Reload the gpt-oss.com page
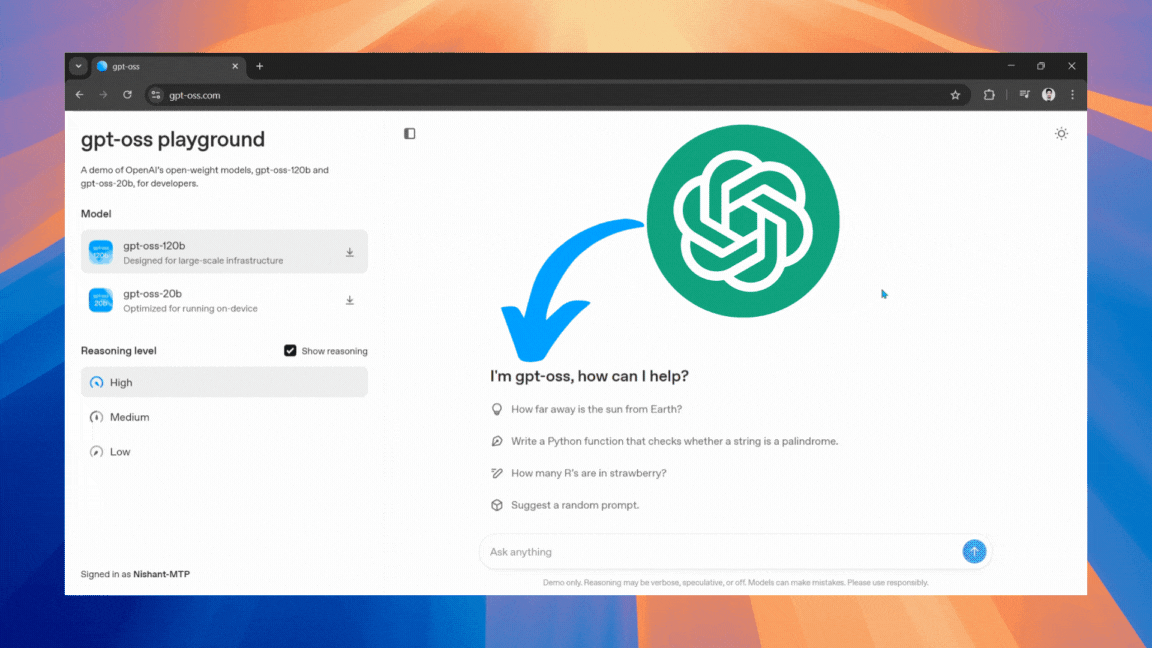Screen dimensions: 1152x648 127,95
